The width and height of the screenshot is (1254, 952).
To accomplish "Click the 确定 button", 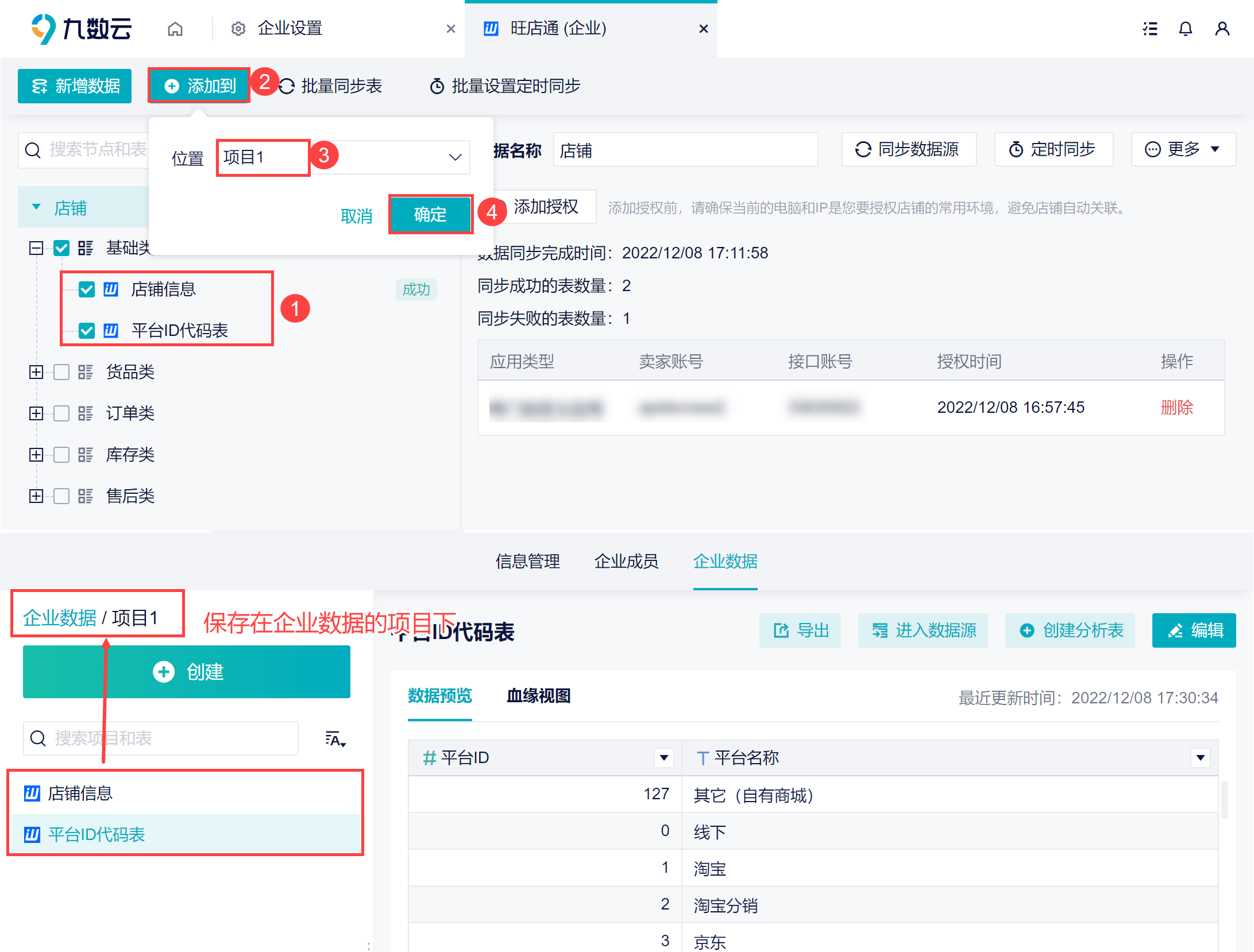I will pyautogui.click(x=430, y=215).
